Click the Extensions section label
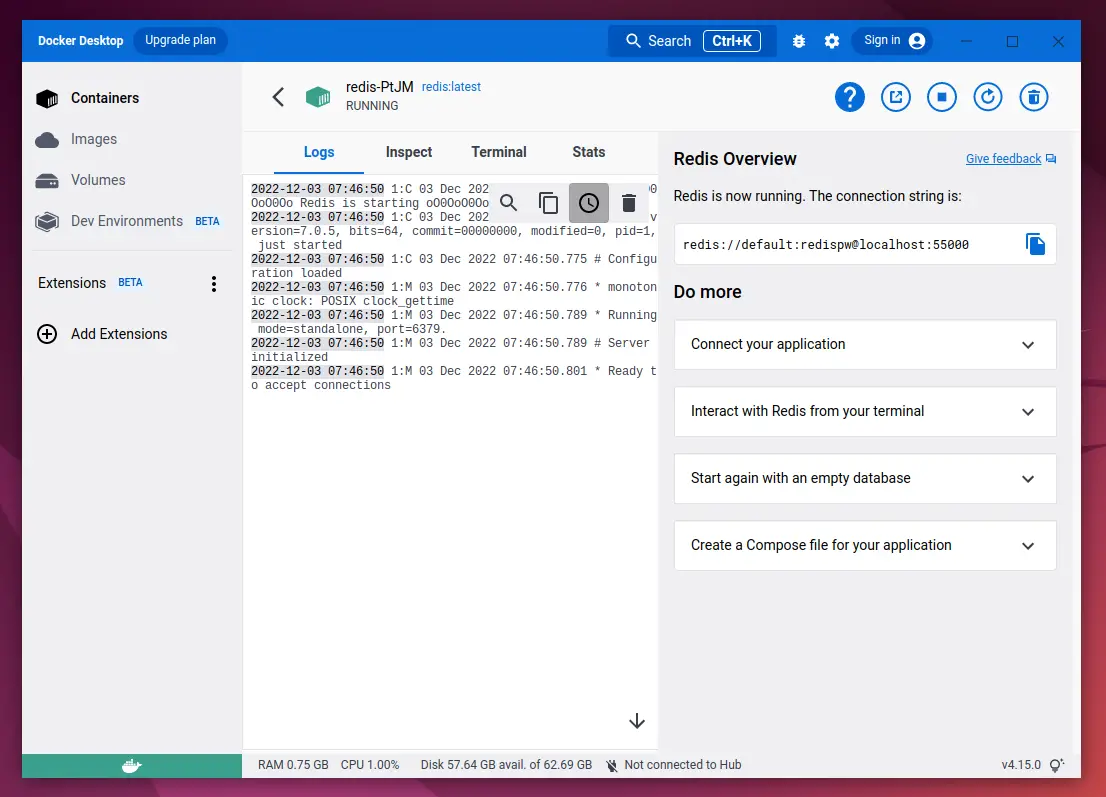The height and width of the screenshot is (797, 1106). pyautogui.click(x=72, y=283)
